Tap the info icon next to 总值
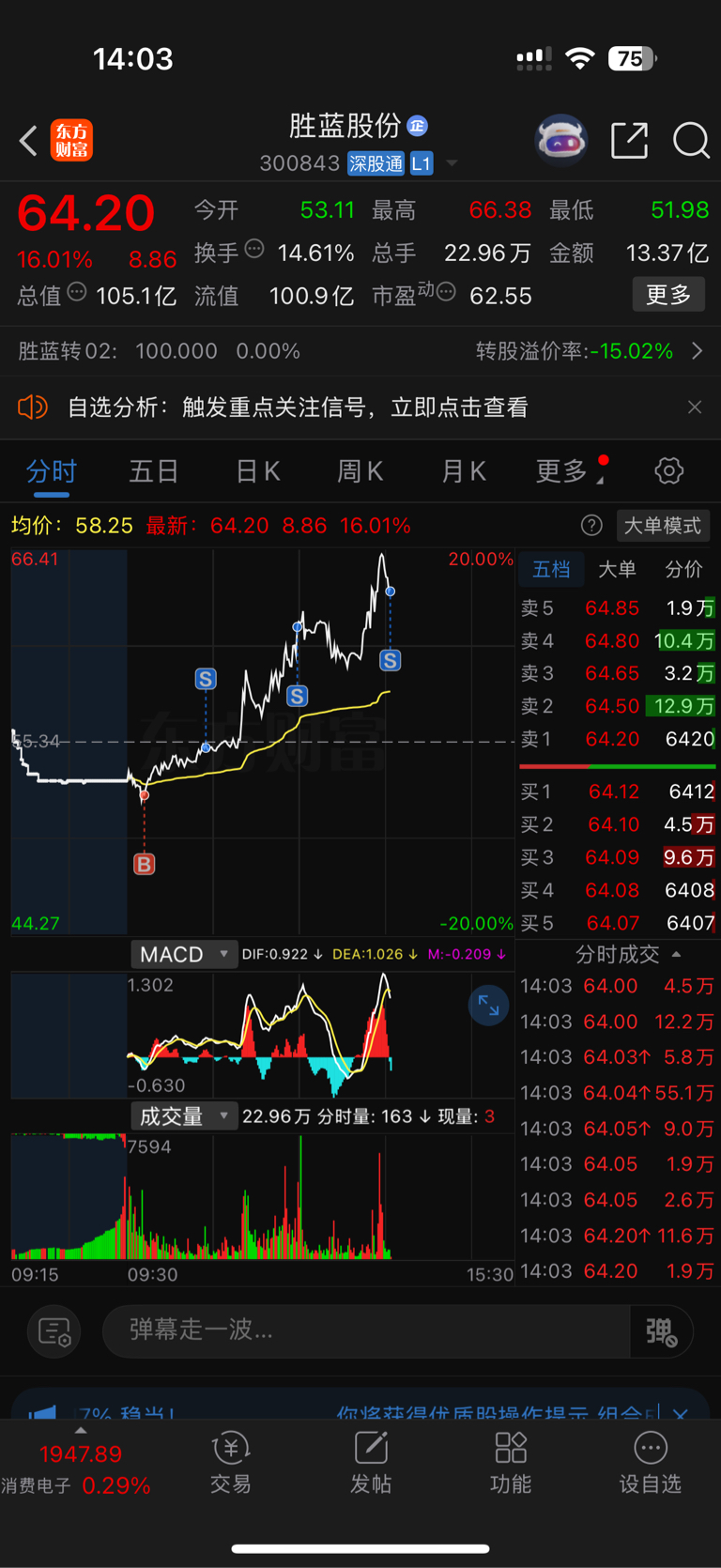The width and height of the screenshot is (721, 1568). click(77, 292)
